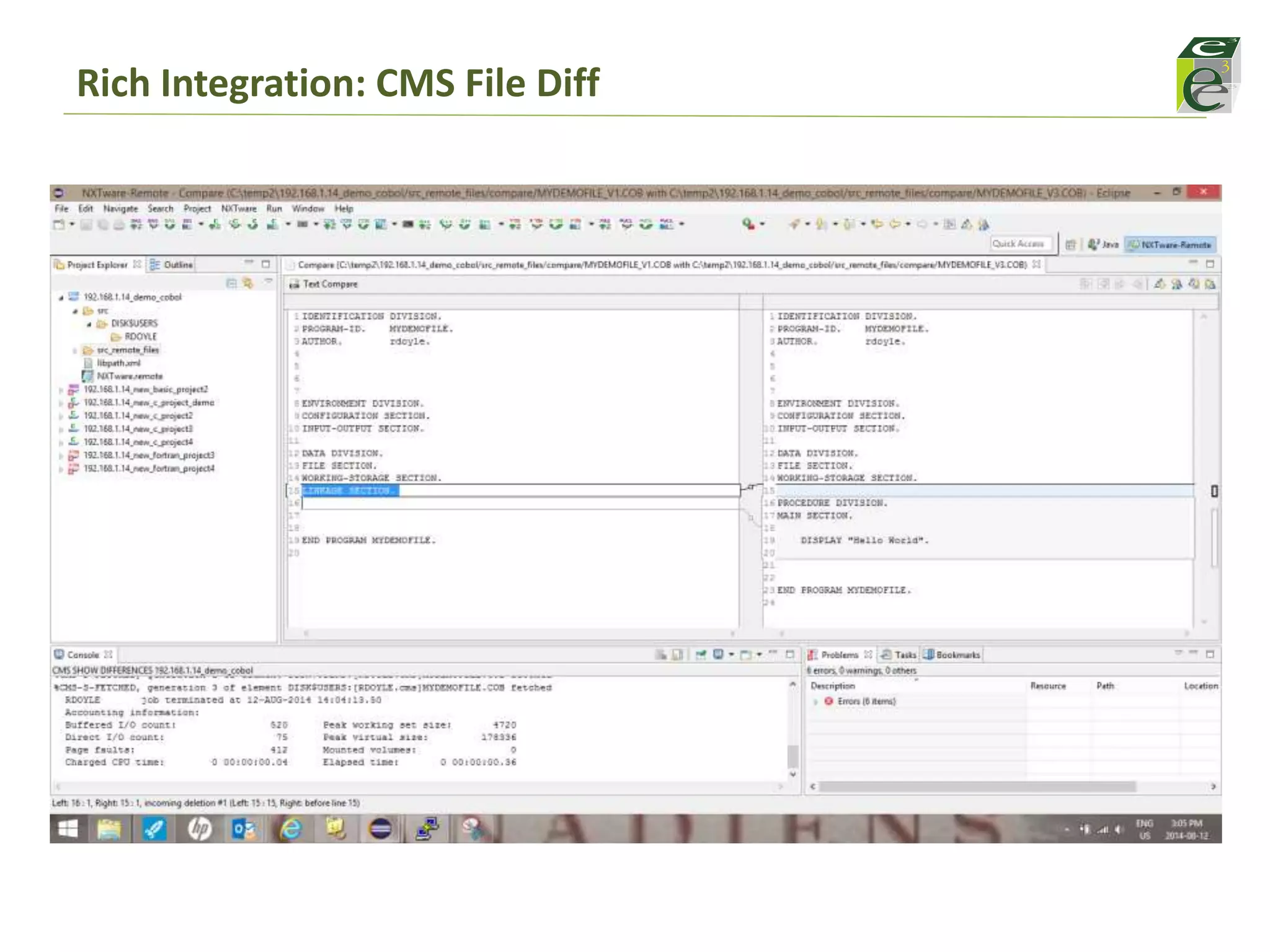Open Outlook from the taskbar
This screenshot has height=952, width=1270.
click(x=244, y=829)
